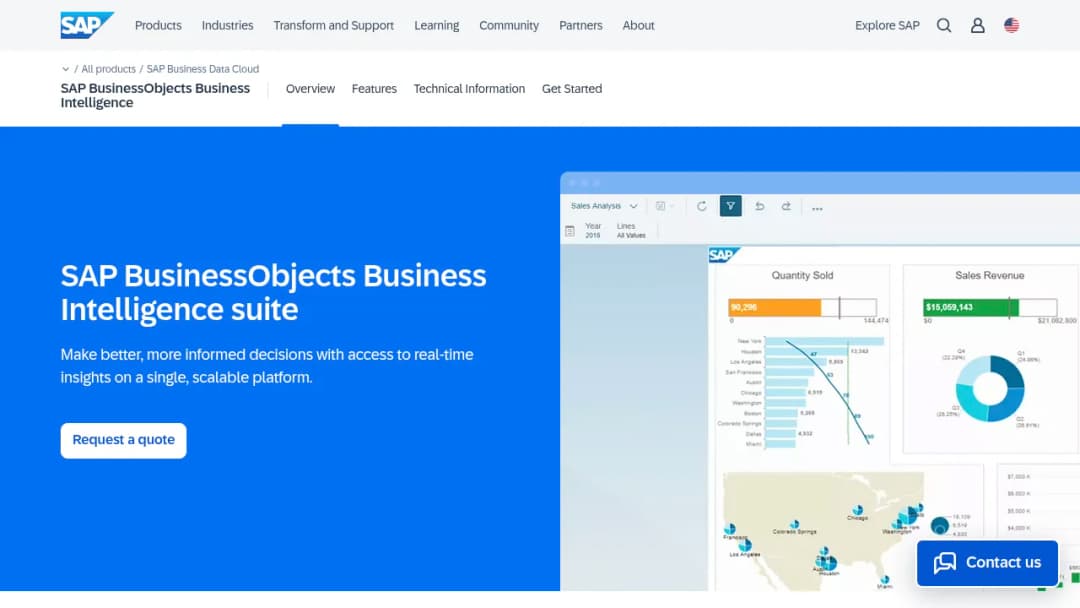Click the Quantity Sold heading

point(802,275)
